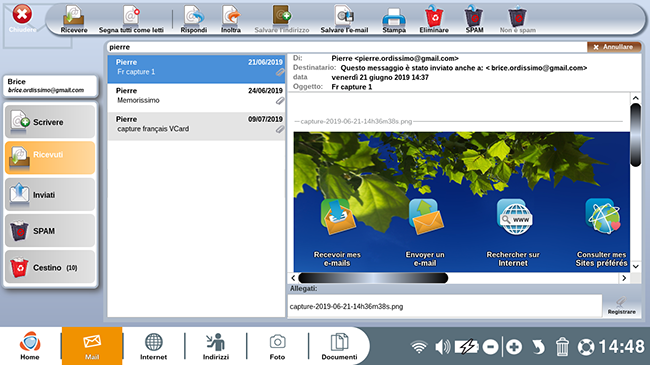This screenshot has height=365, width=650.
Task: Delete the message with Eliminare
Action: pos(434,19)
